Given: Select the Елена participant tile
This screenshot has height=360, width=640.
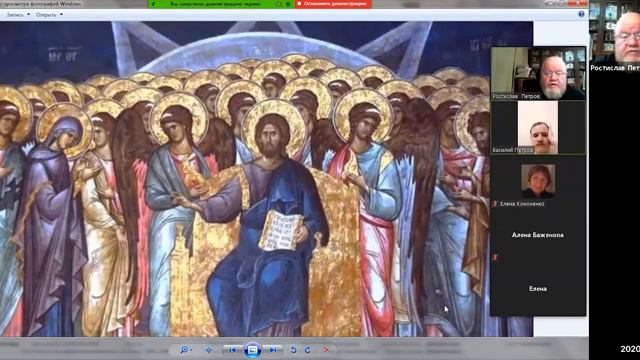Looking at the screenshot, I should coord(538,289).
